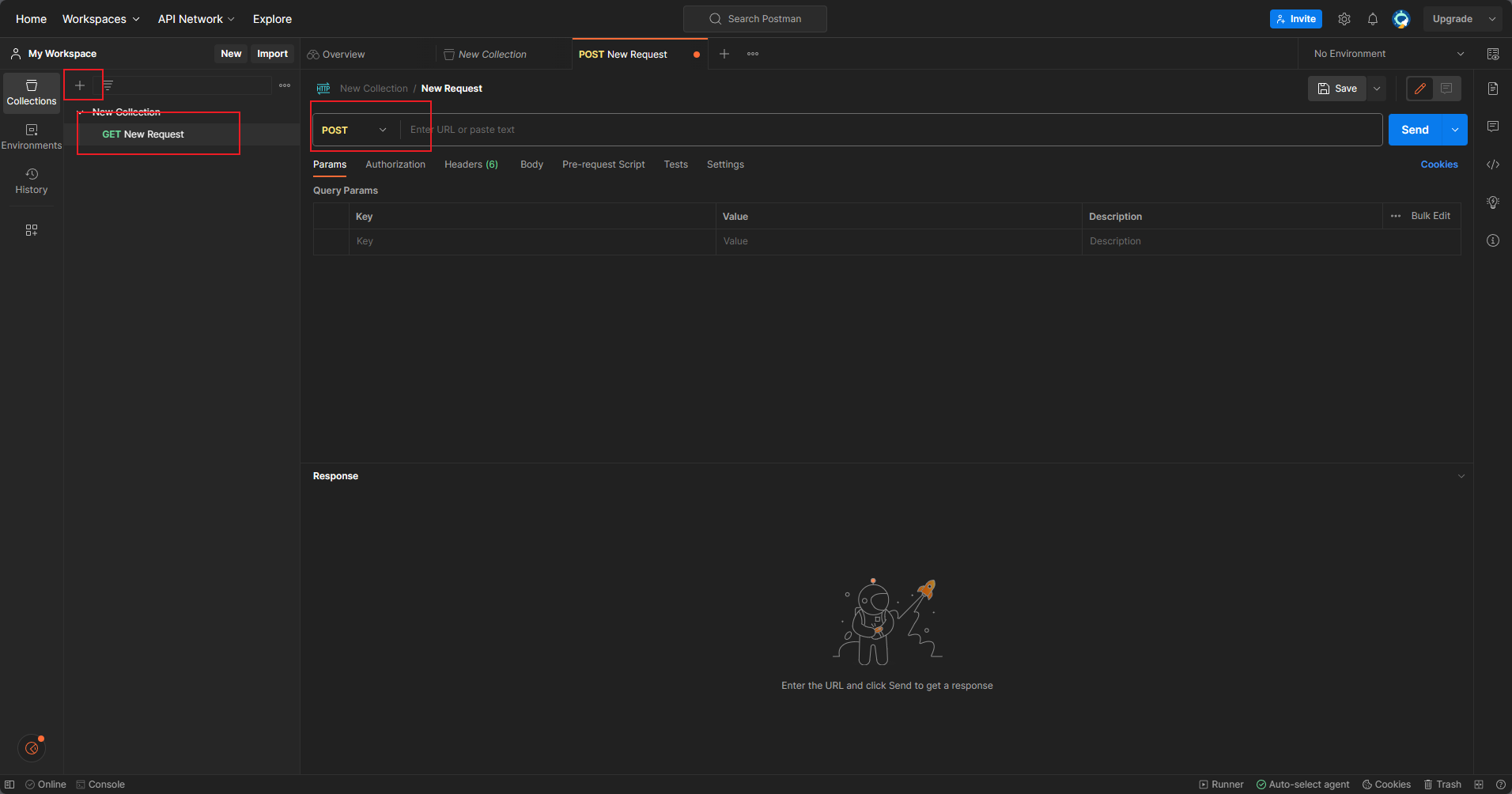Open the Postbot assistant icon
The height and width of the screenshot is (794, 1512).
(x=32, y=747)
